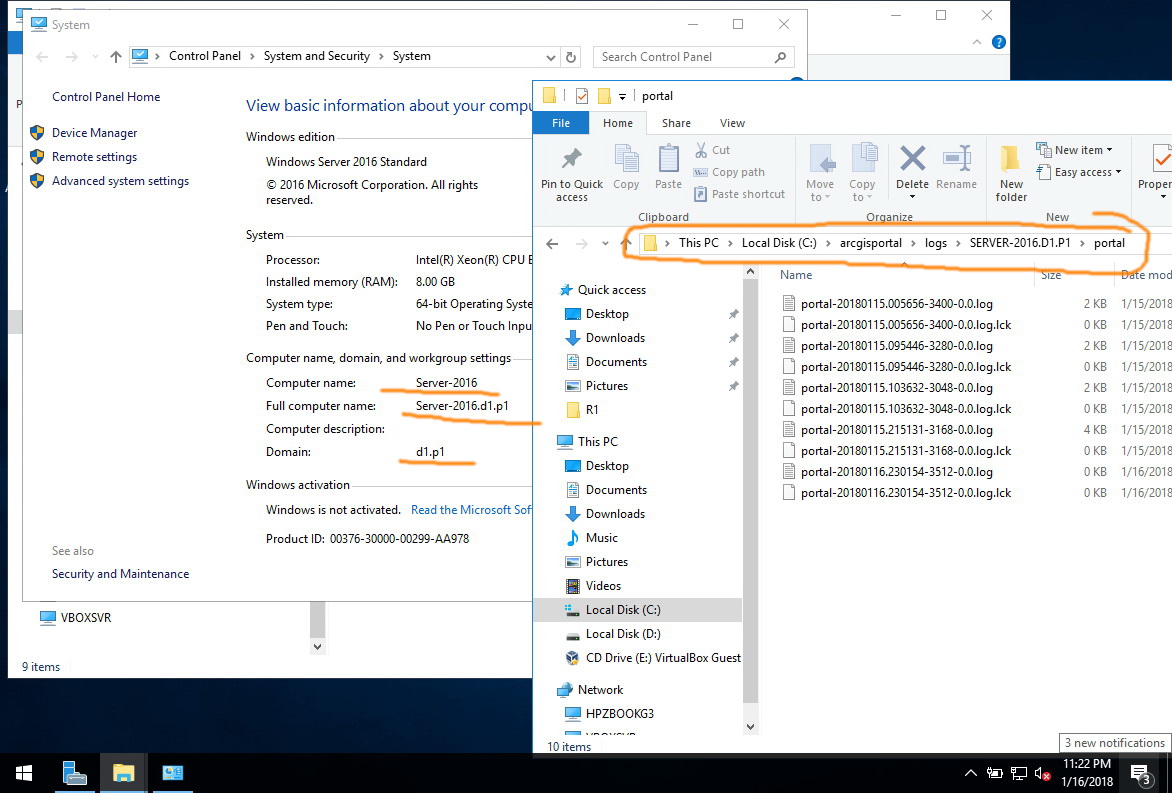1172x793 pixels.
Task: Open Windows Start menu
Action: (x=24, y=772)
